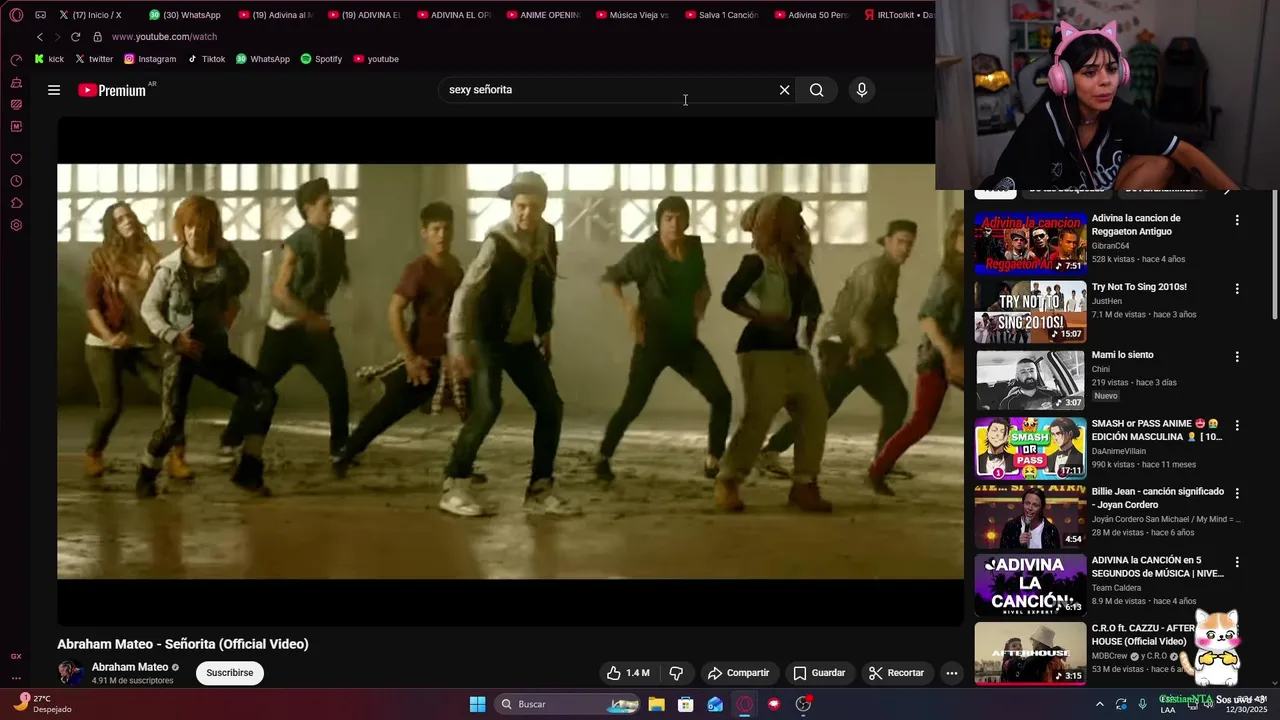Image resolution: width=1280 pixels, height=720 pixels.
Task: Clip video with Recortar button
Action: (896, 673)
